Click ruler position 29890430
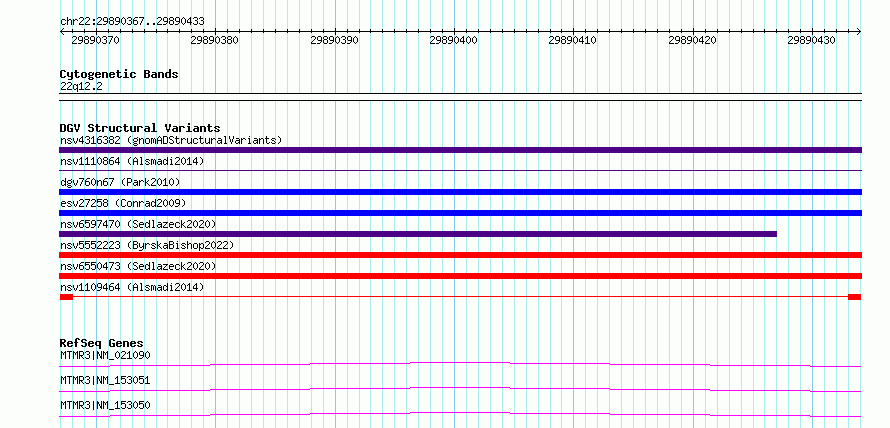The height and width of the screenshot is (428, 890). (x=812, y=40)
